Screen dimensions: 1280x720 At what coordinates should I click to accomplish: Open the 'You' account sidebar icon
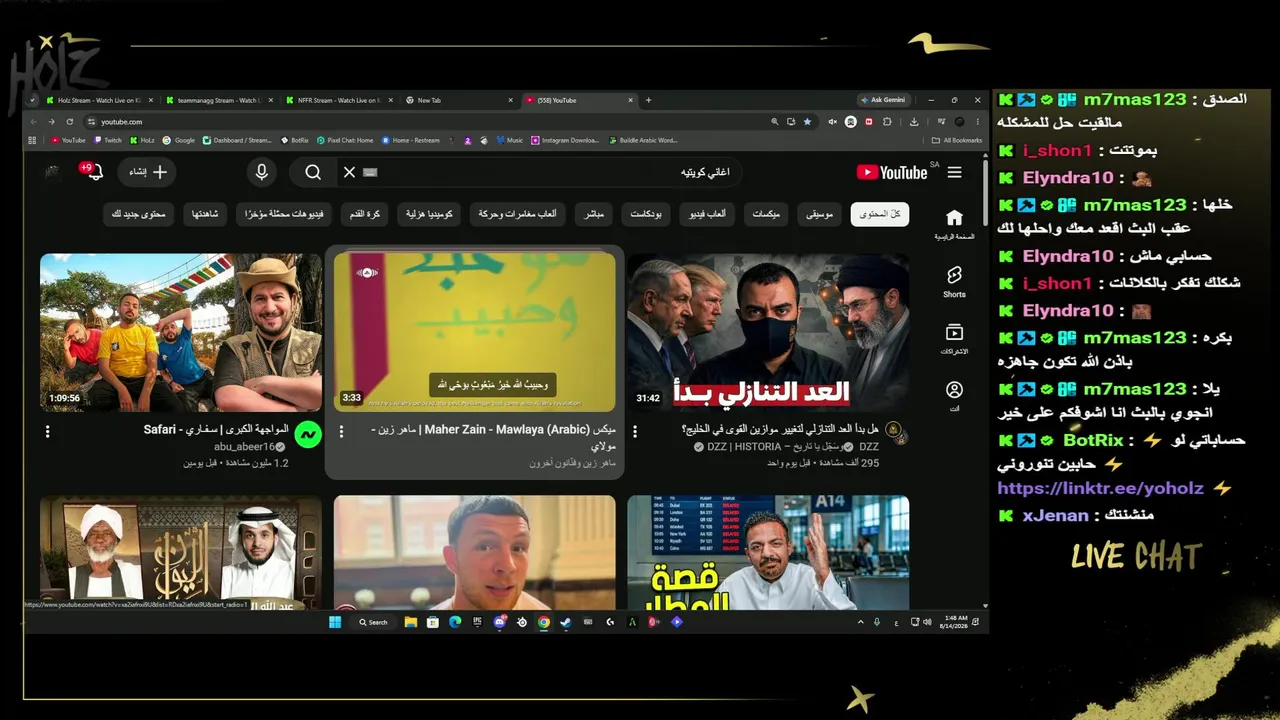coord(954,396)
